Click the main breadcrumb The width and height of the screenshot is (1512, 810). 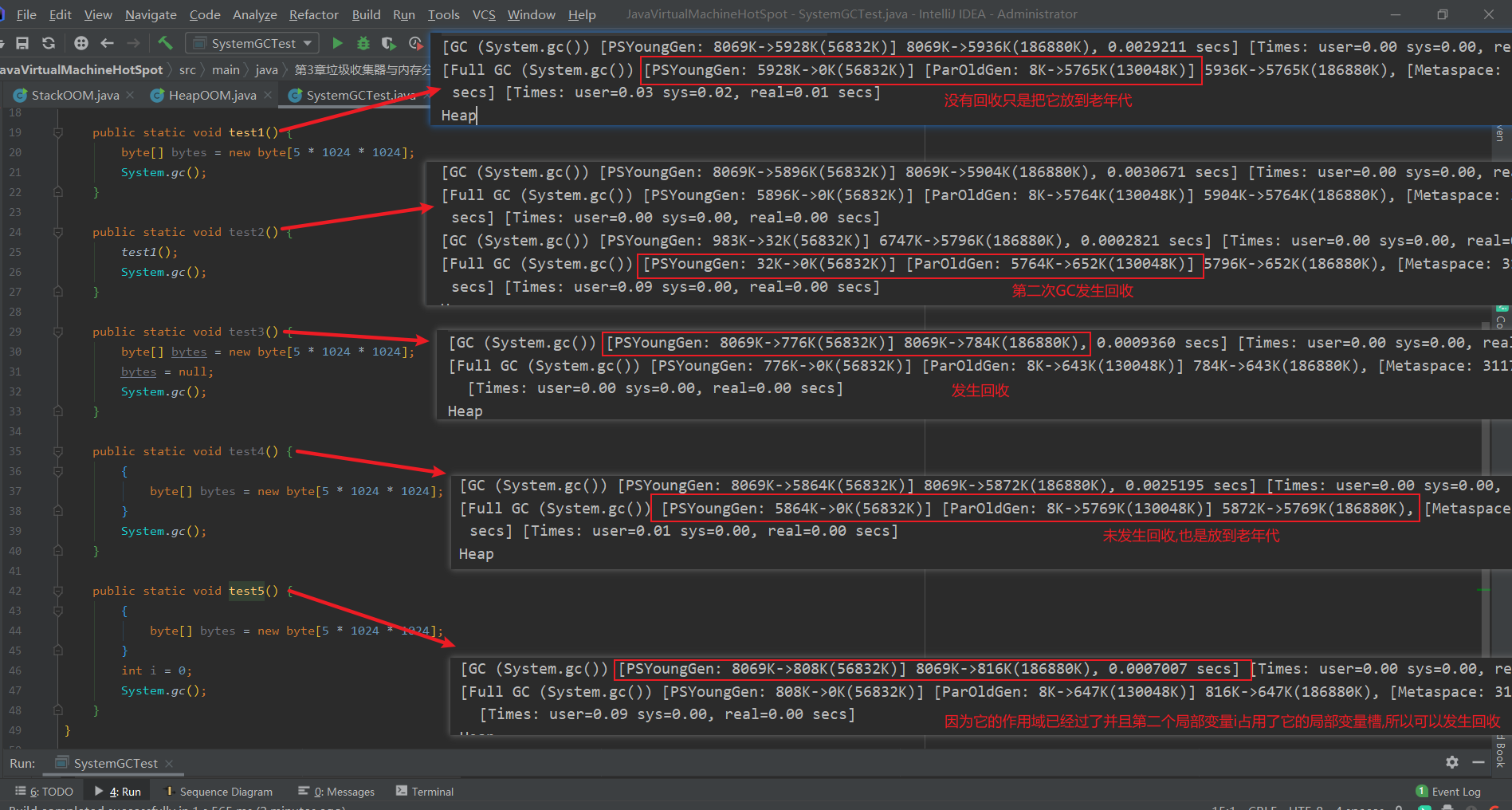click(226, 70)
